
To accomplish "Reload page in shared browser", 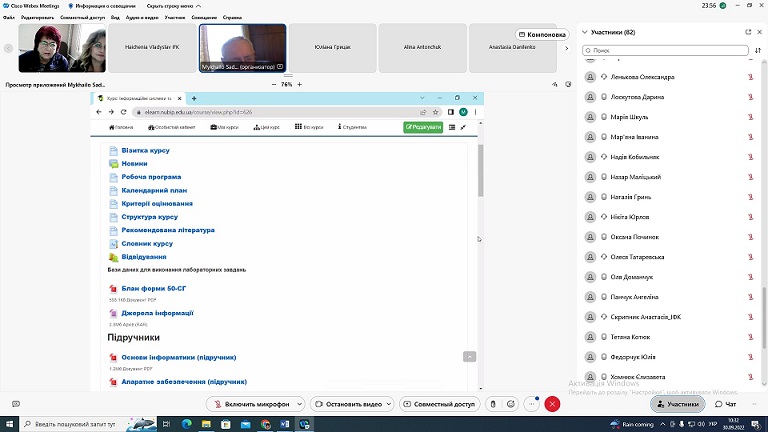I will point(123,112).
